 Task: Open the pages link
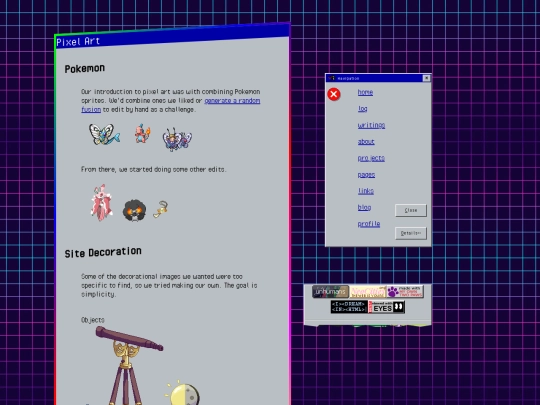[x=366, y=175]
